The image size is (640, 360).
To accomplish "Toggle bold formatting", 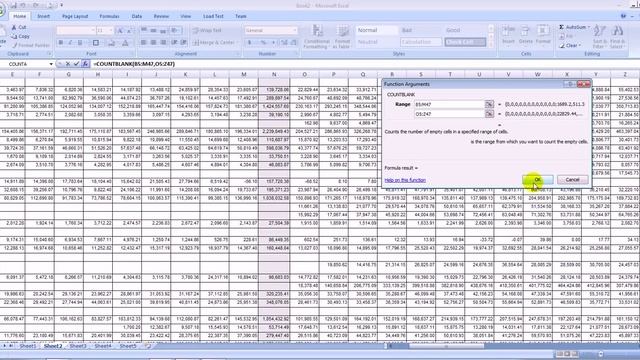I will pos(60,42).
